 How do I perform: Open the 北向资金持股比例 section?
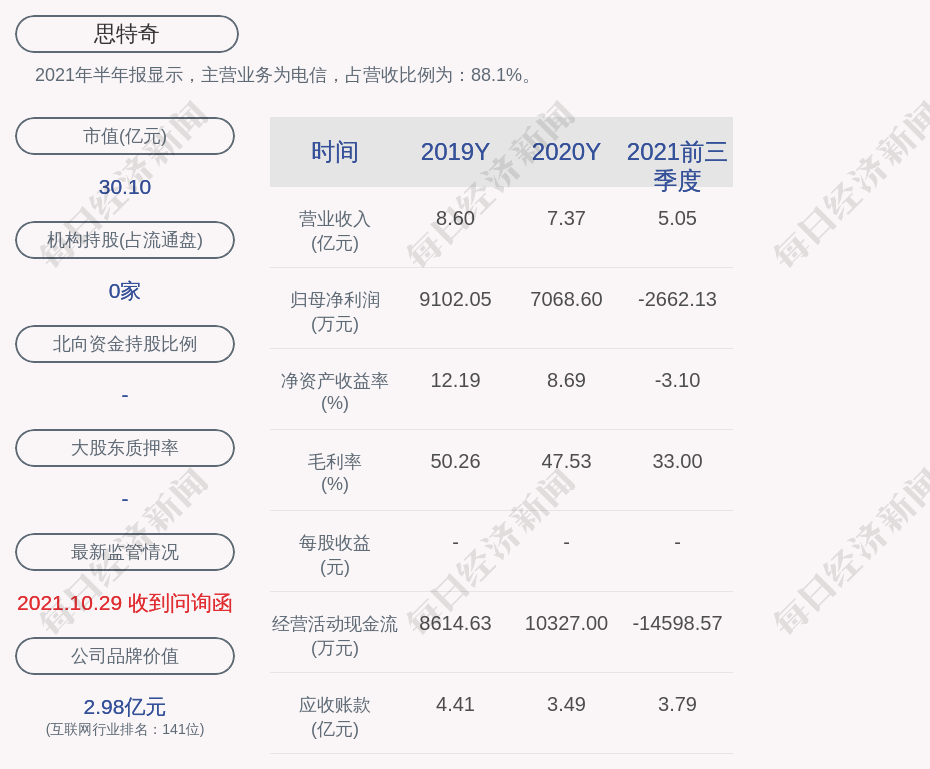click(125, 344)
